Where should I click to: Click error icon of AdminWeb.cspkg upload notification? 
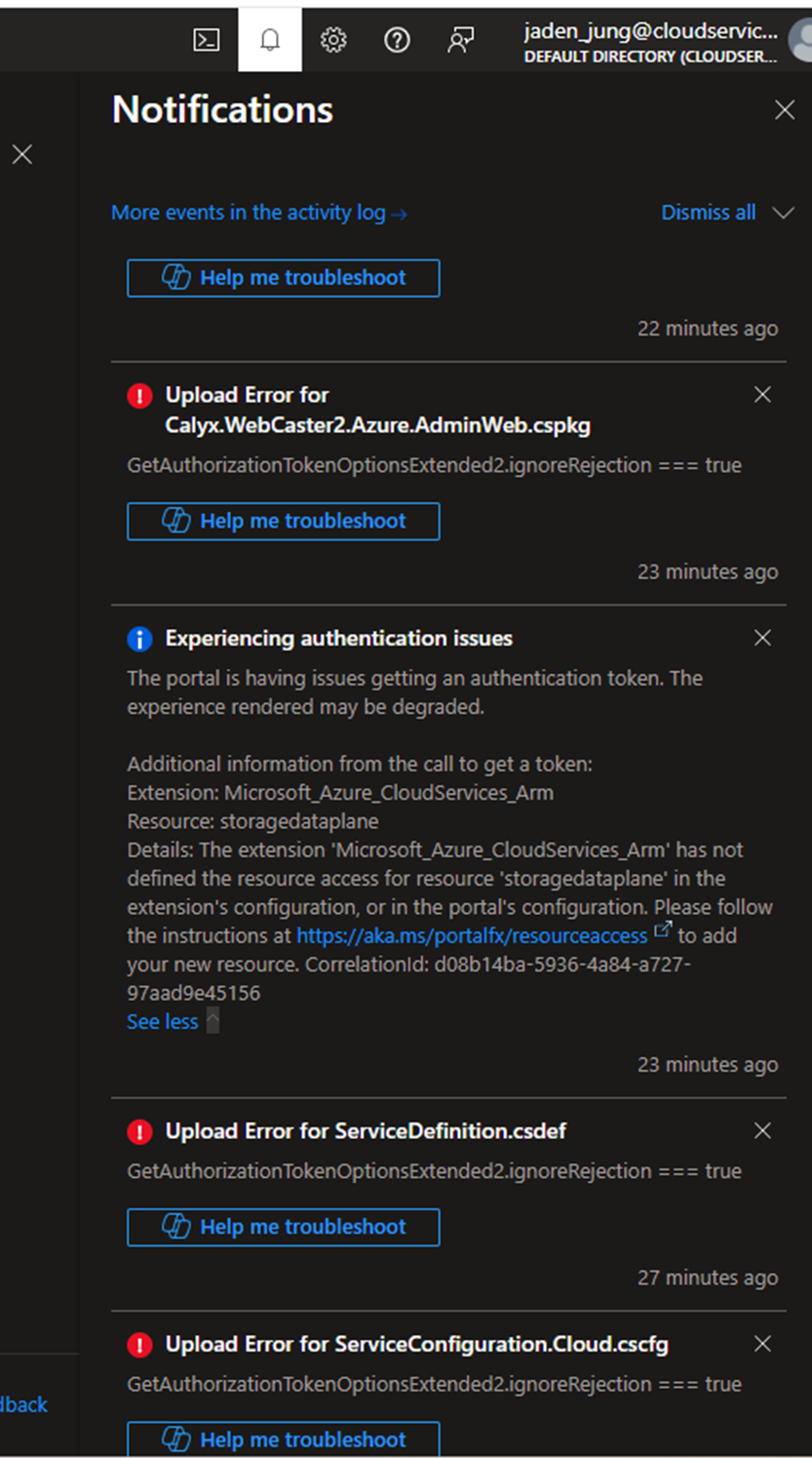click(x=140, y=395)
